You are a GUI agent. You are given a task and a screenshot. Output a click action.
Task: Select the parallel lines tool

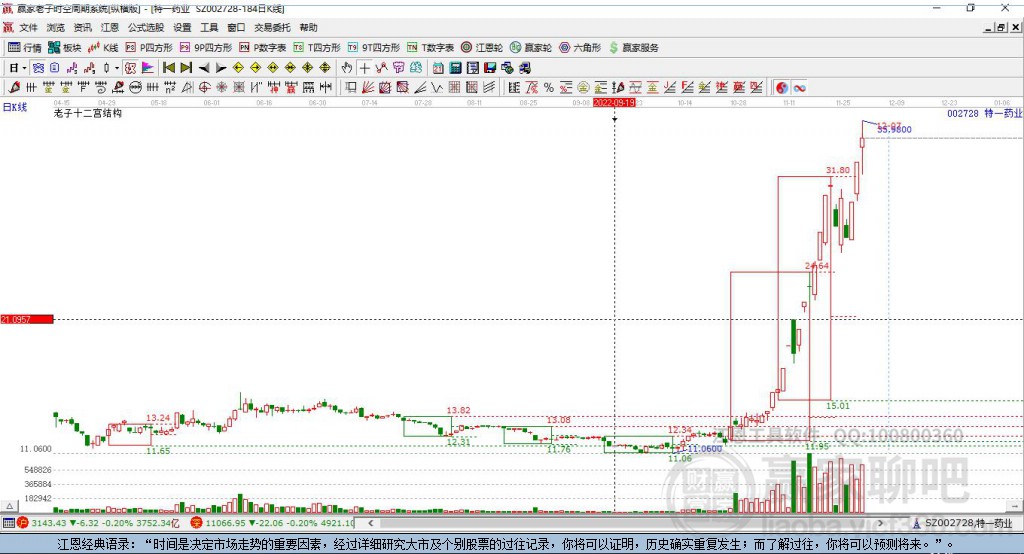(489, 87)
